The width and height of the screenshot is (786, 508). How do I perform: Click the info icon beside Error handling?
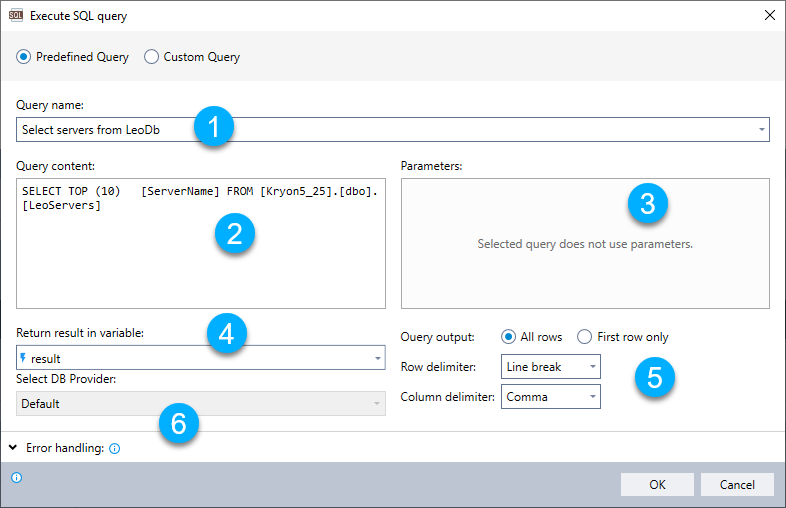tap(114, 449)
